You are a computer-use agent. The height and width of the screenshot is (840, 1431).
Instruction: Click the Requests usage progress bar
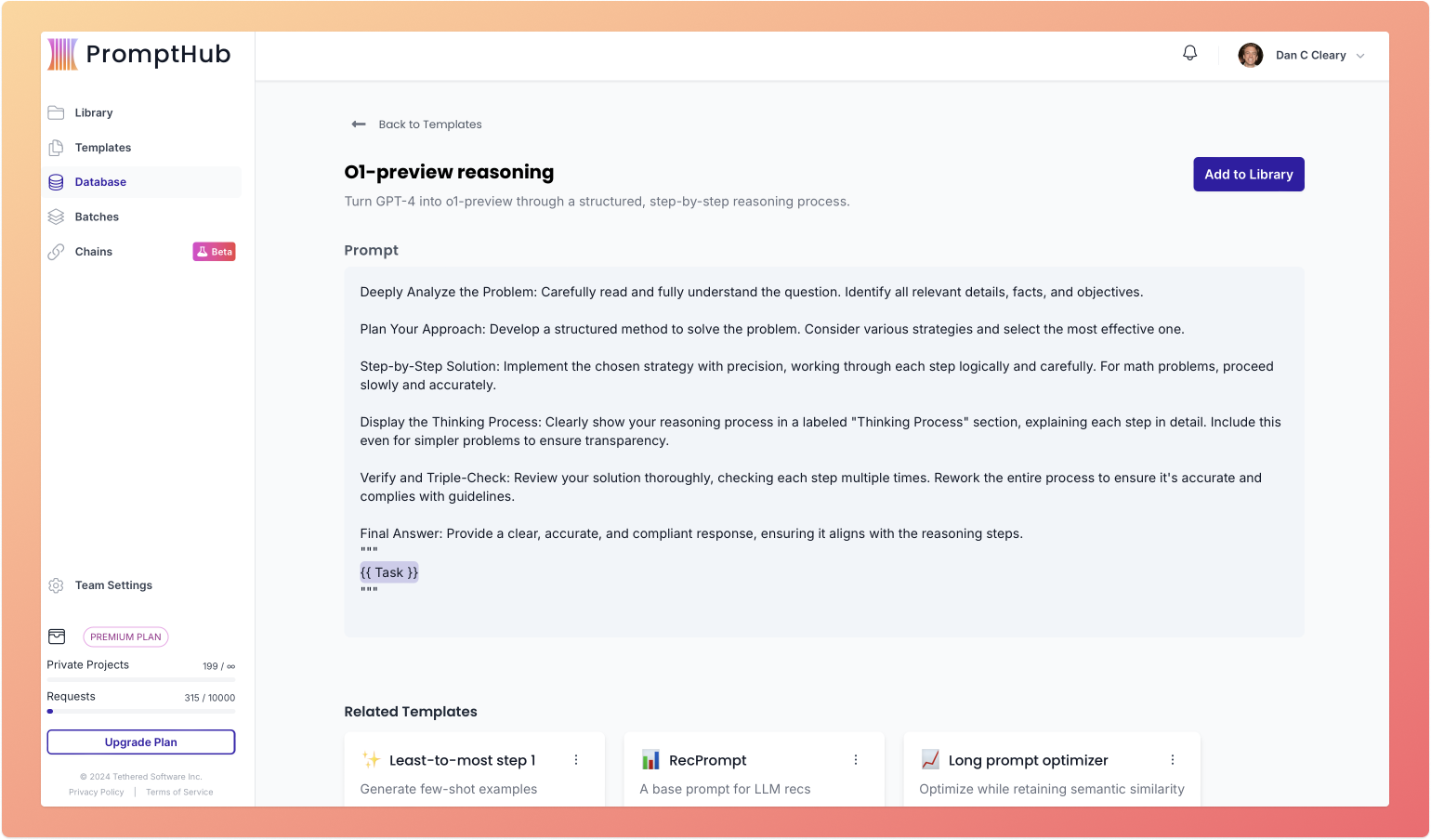(141, 712)
